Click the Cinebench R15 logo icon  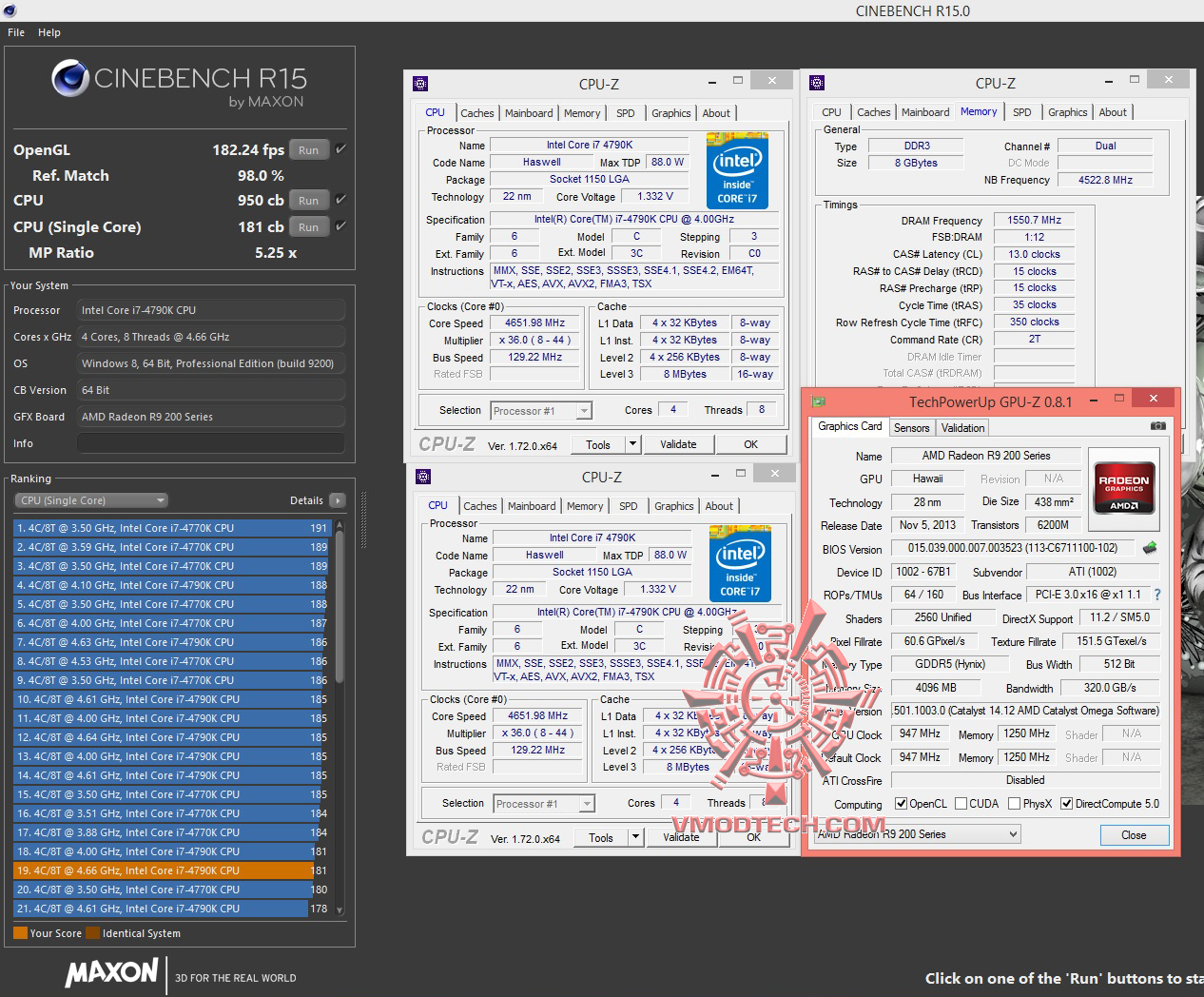(70, 79)
